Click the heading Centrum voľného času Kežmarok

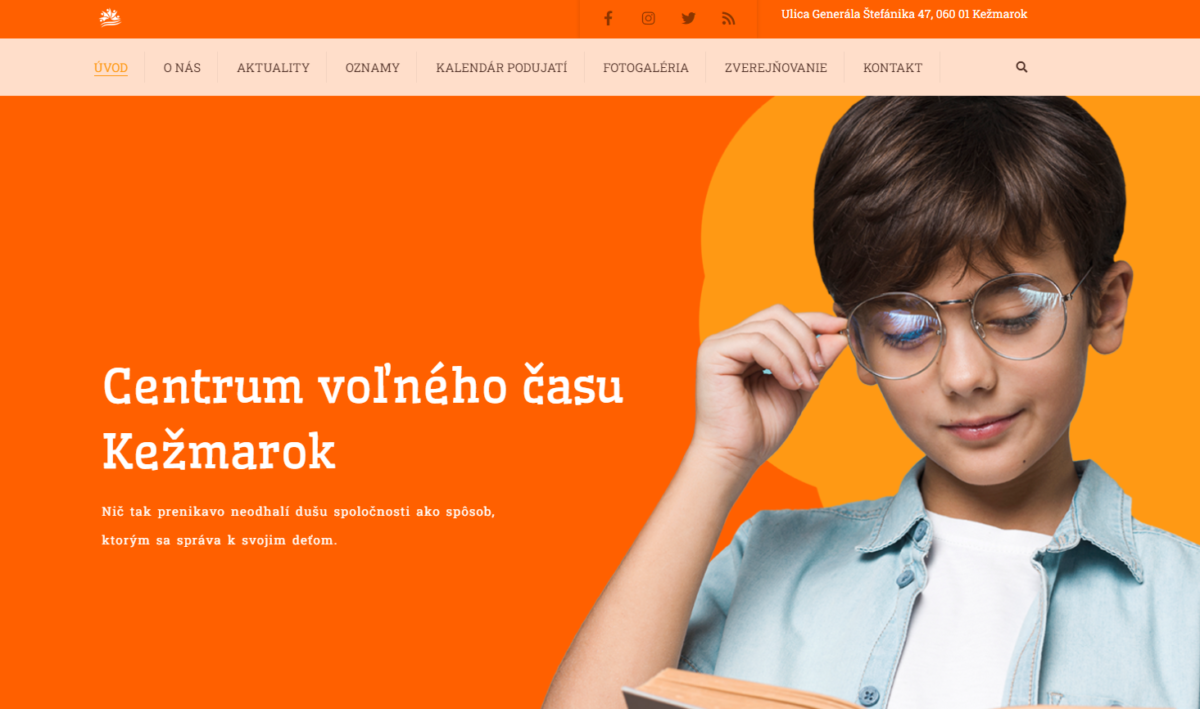pyautogui.click(x=362, y=418)
